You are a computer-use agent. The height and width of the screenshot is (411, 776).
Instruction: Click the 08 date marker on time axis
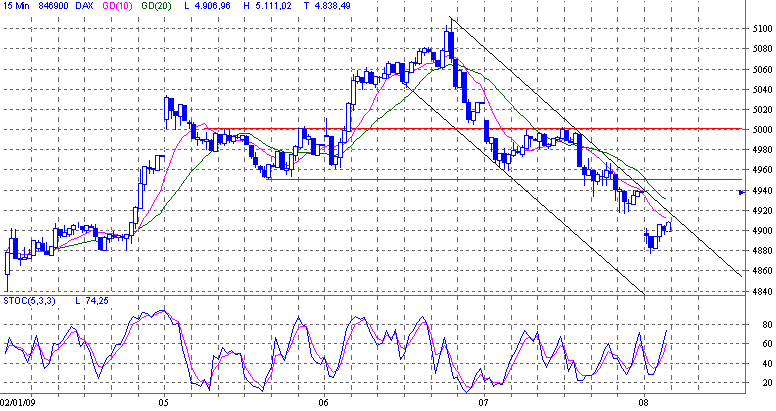click(644, 403)
